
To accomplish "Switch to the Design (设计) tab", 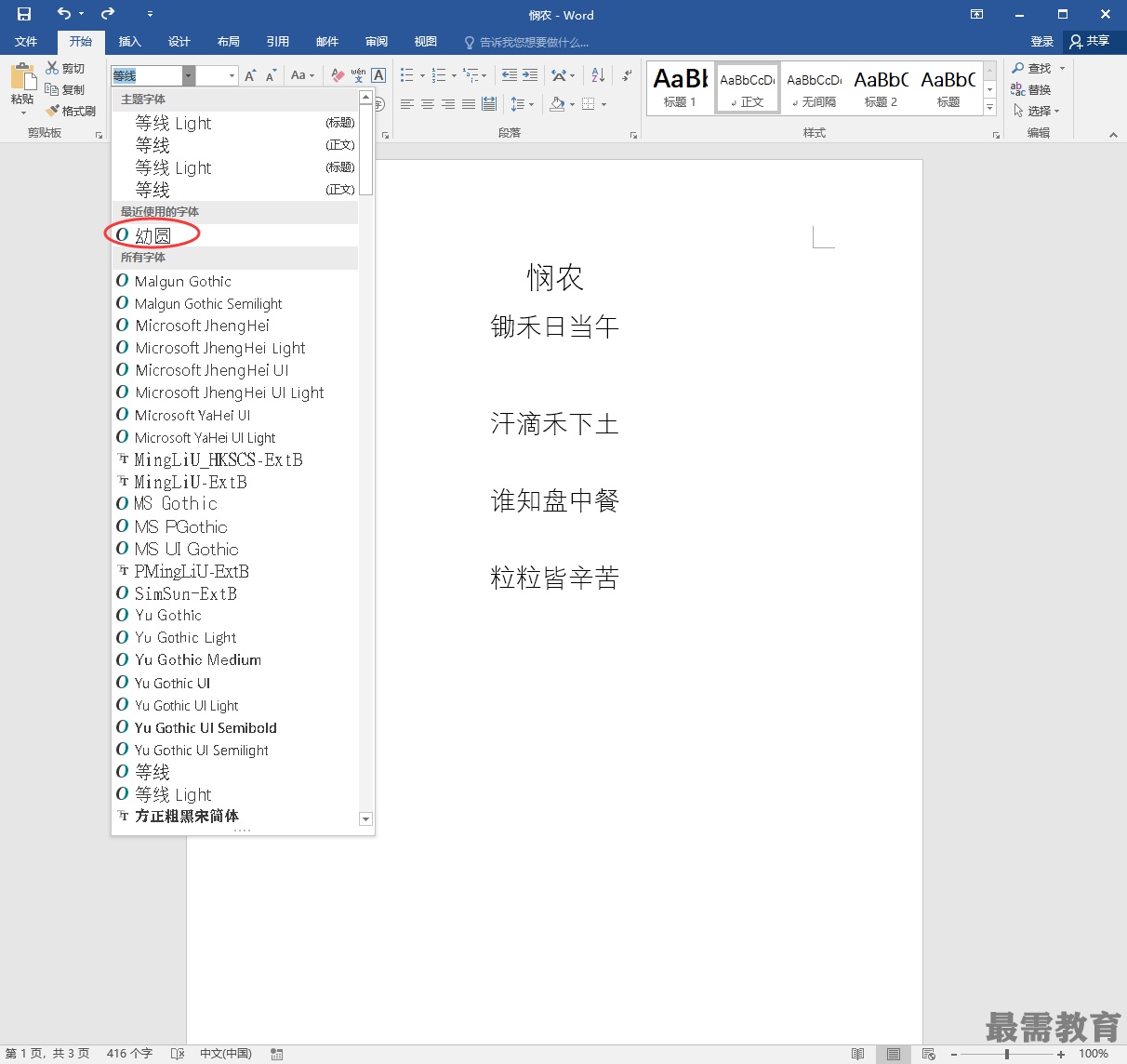I will pos(179,42).
